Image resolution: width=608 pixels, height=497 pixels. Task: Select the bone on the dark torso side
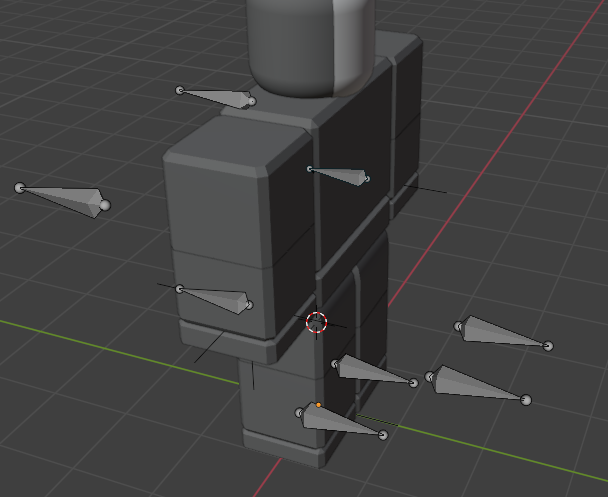[x=338, y=176]
